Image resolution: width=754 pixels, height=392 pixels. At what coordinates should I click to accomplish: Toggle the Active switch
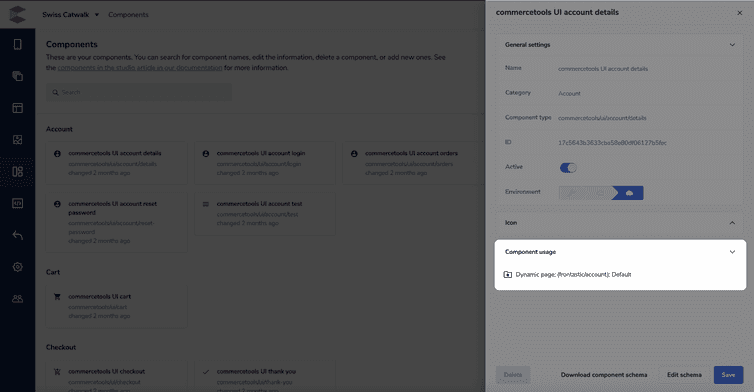(x=568, y=167)
